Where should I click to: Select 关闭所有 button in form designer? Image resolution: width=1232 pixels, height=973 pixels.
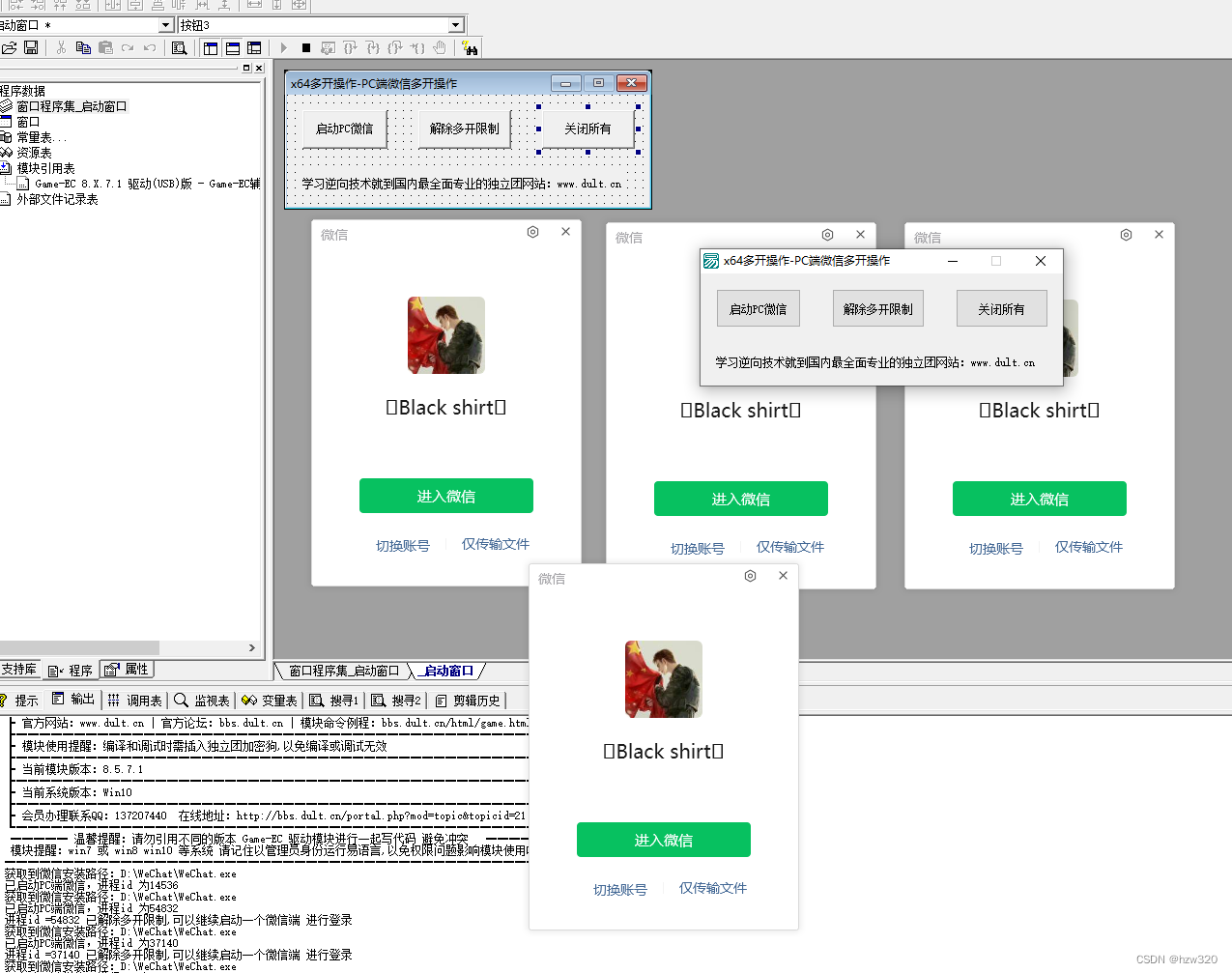pyautogui.click(x=587, y=129)
